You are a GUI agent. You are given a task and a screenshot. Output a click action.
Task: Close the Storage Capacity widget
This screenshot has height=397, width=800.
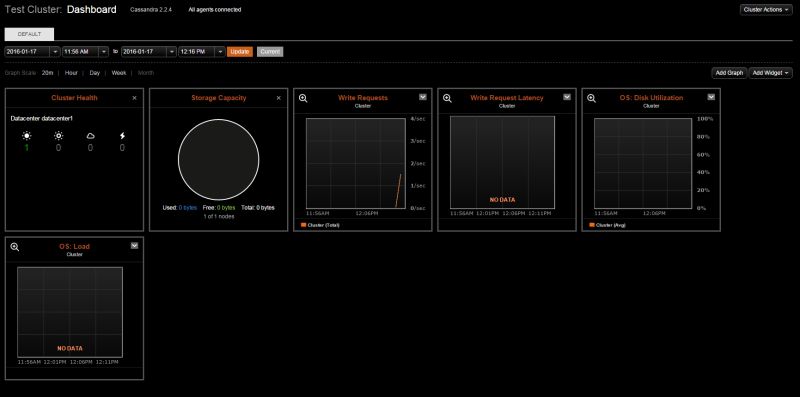click(x=279, y=98)
